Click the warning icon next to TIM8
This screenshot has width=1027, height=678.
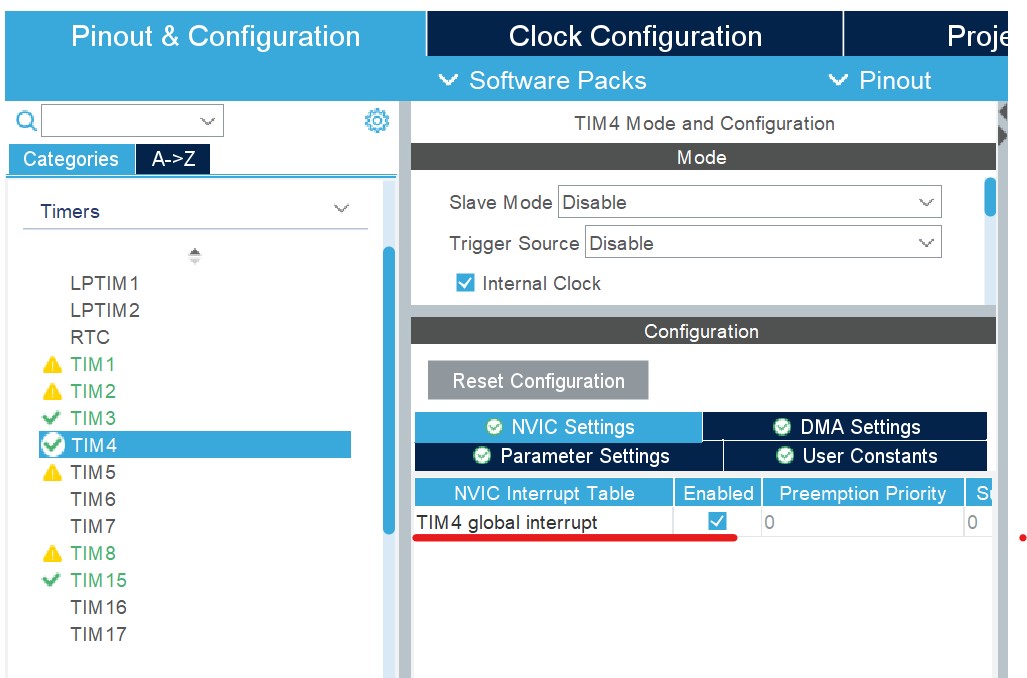tap(52, 553)
